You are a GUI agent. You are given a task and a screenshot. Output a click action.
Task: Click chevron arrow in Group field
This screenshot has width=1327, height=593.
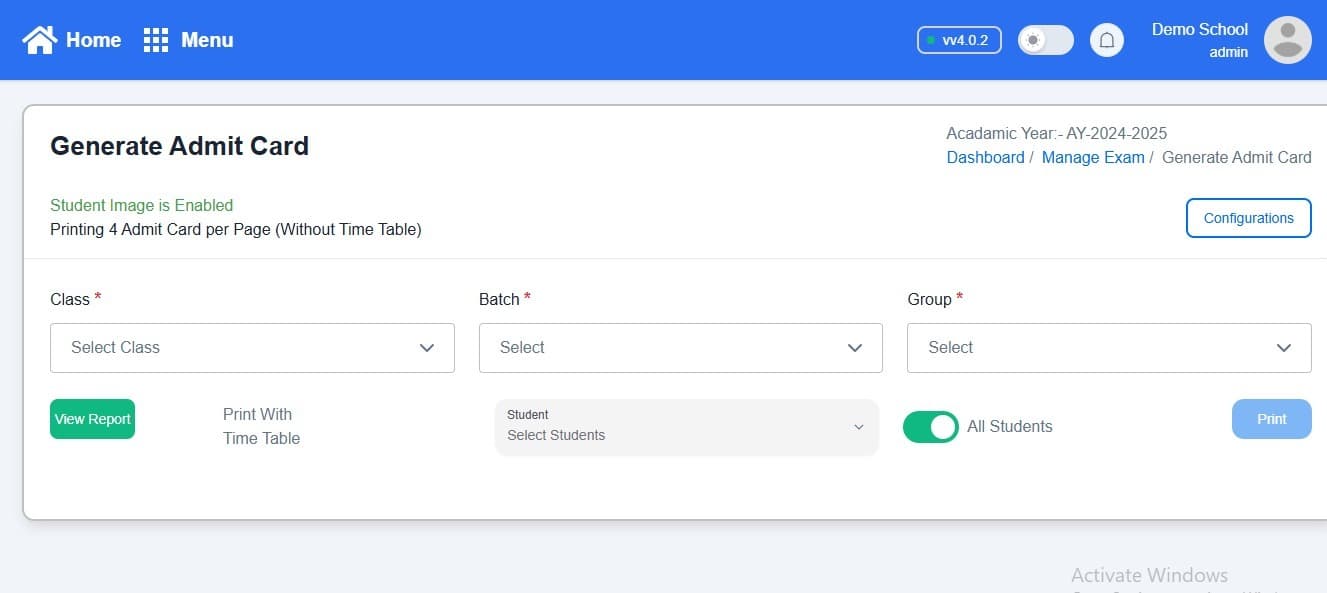1284,348
